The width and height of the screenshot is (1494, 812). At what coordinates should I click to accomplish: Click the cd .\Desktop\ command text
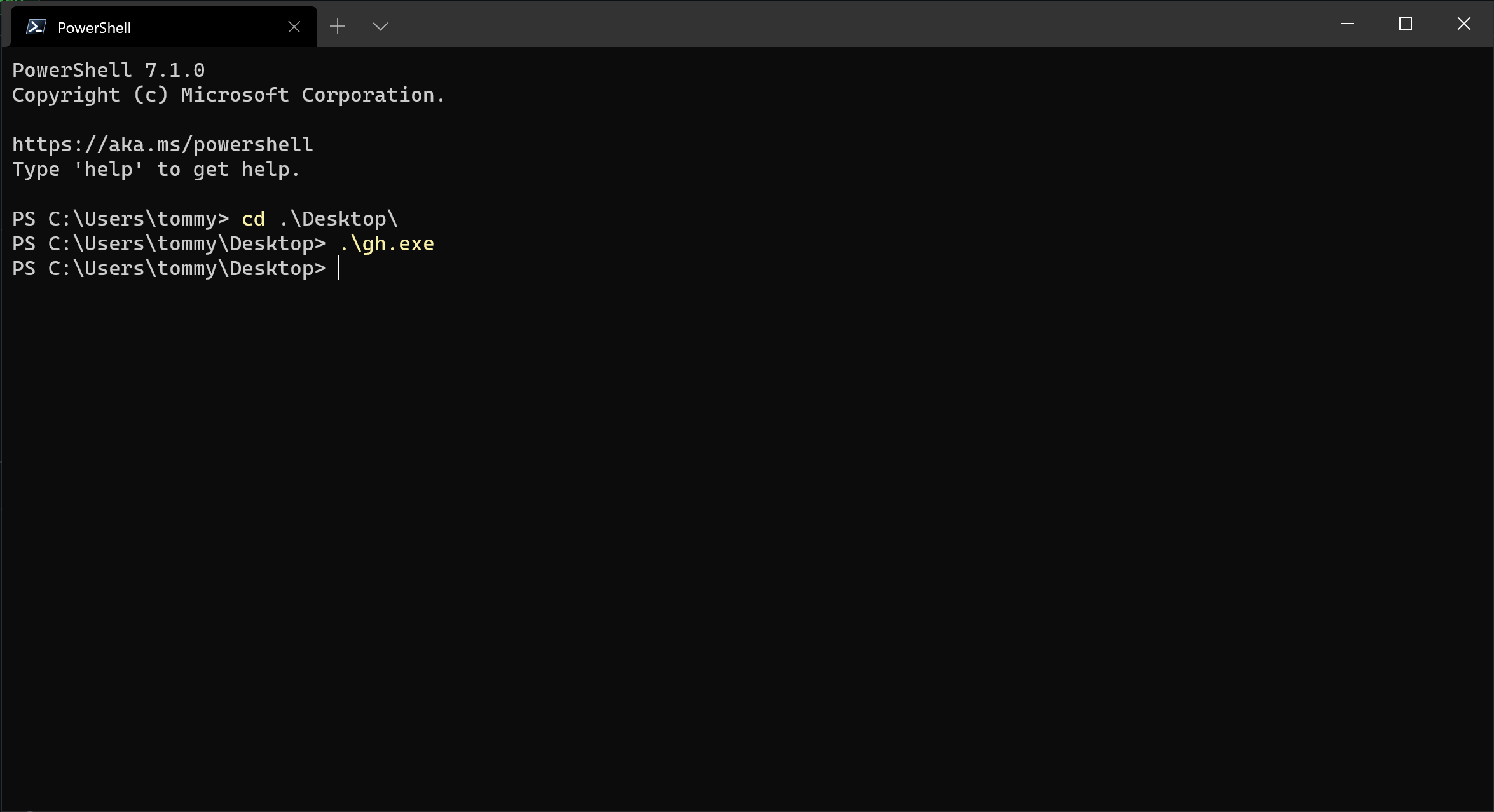[318, 218]
